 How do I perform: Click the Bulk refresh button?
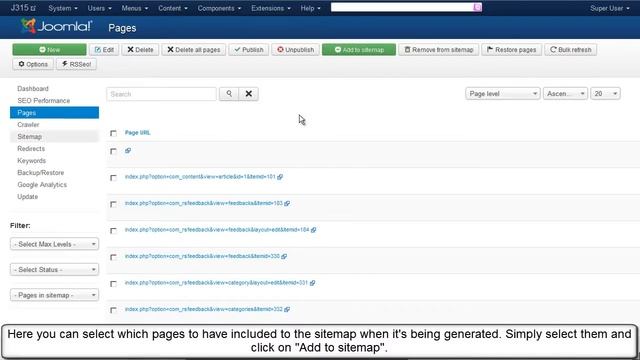click(571, 50)
